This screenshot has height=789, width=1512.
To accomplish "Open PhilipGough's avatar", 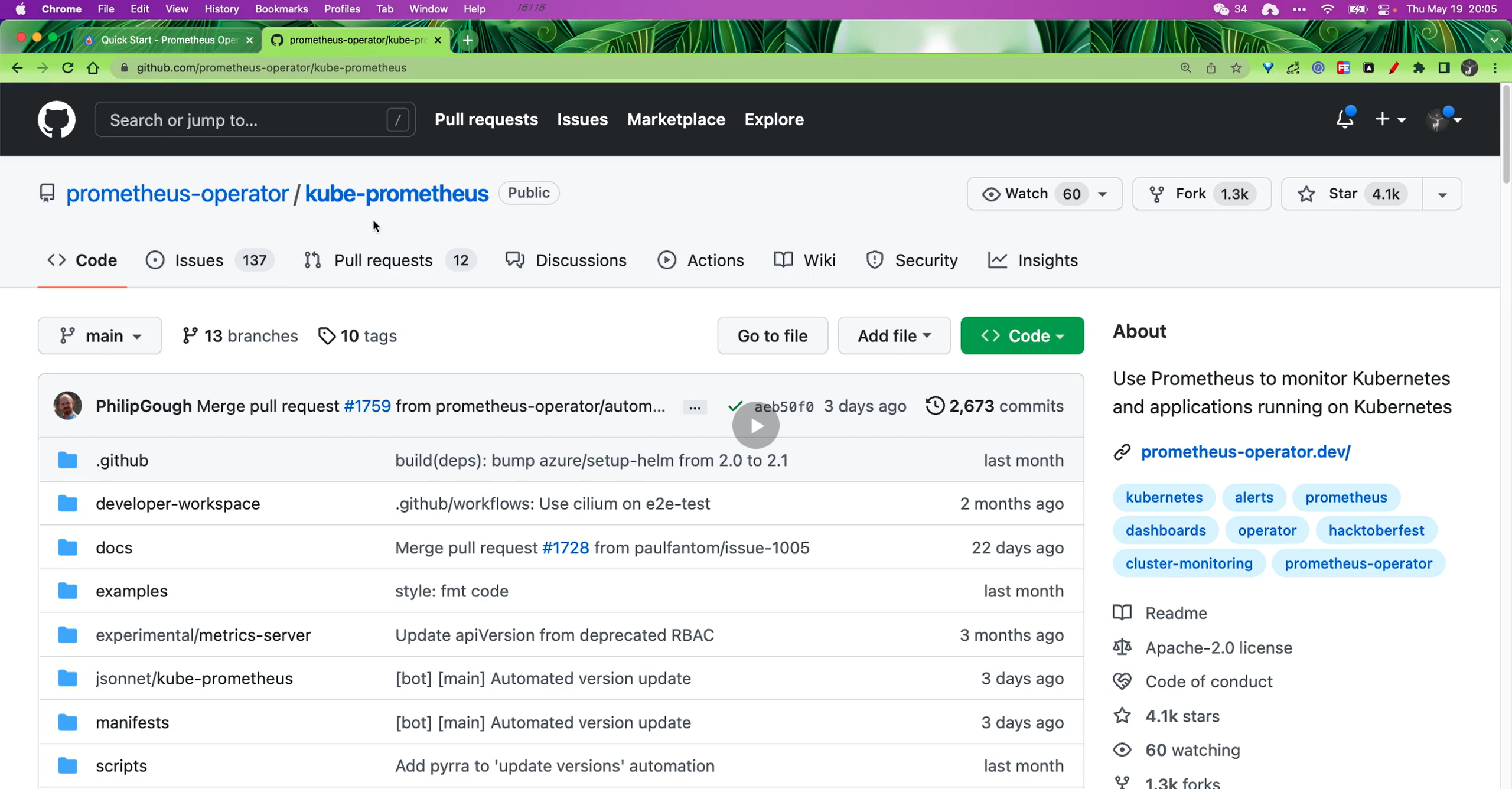I will coord(68,406).
